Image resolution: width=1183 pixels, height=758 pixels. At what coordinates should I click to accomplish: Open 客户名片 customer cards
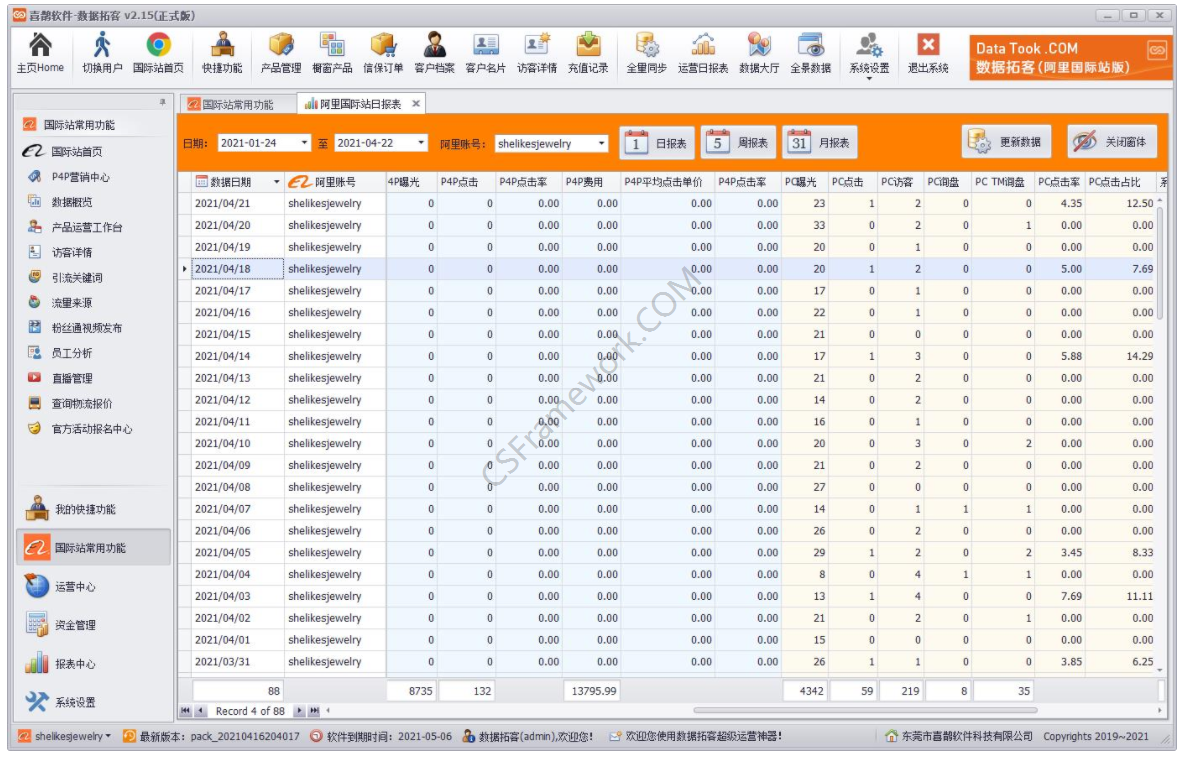(x=486, y=53)
